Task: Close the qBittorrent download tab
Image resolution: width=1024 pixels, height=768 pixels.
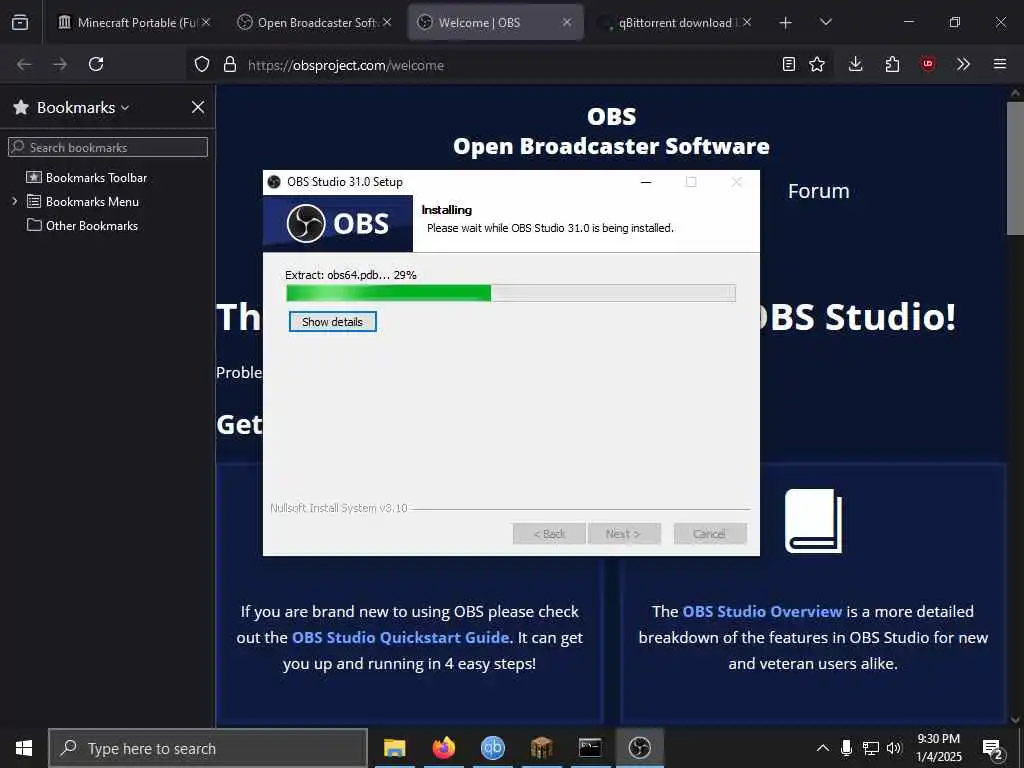Action: pos(747,22)
